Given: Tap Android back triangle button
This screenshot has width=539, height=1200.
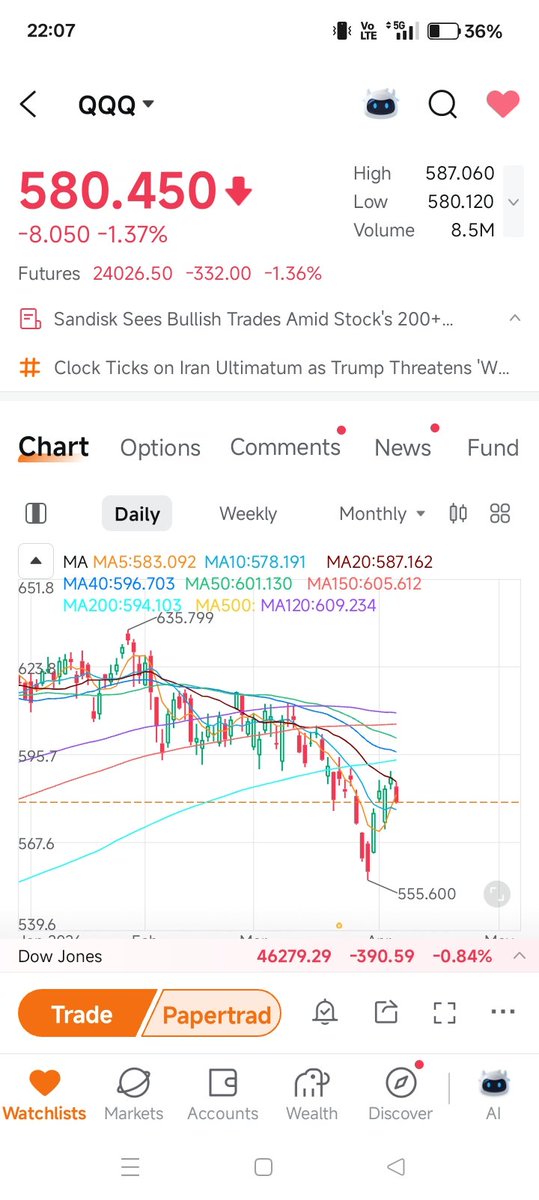Looking at the screenshot, I should pos(397,1167).
